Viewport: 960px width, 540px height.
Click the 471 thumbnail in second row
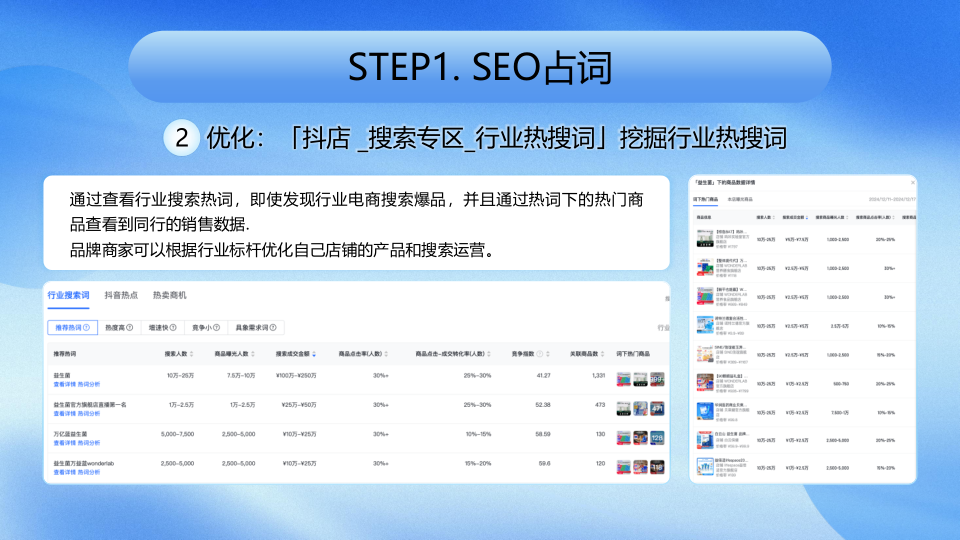[x=657, y=409]
